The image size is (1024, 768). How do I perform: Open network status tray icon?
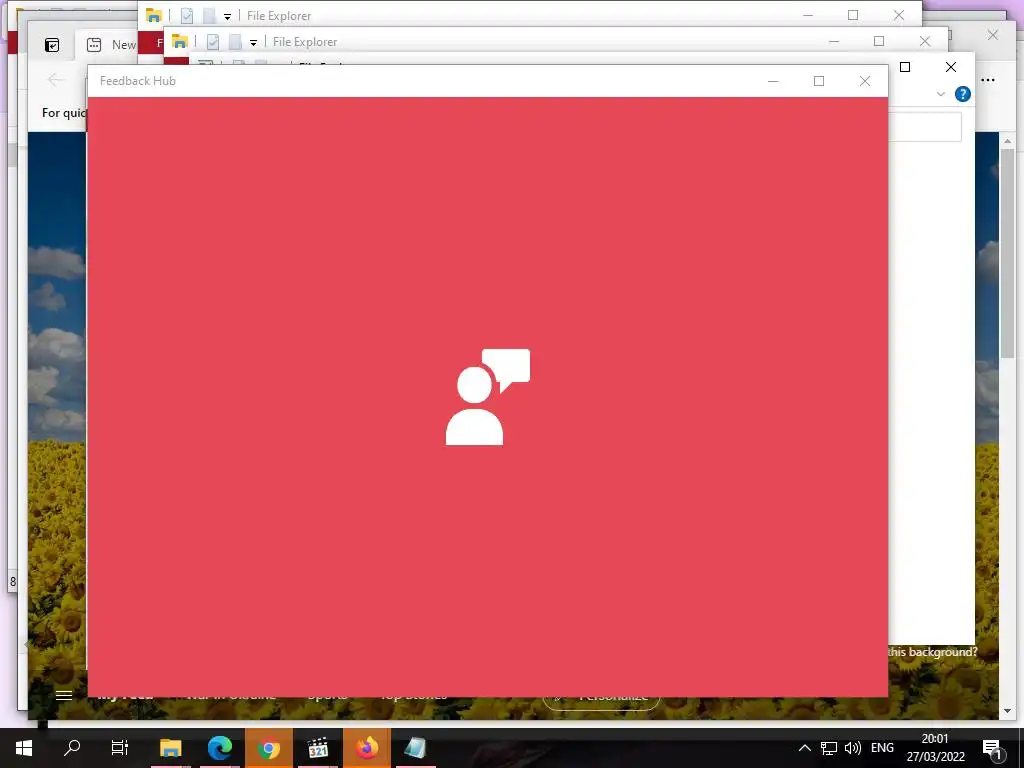click(x=829, y=748)
